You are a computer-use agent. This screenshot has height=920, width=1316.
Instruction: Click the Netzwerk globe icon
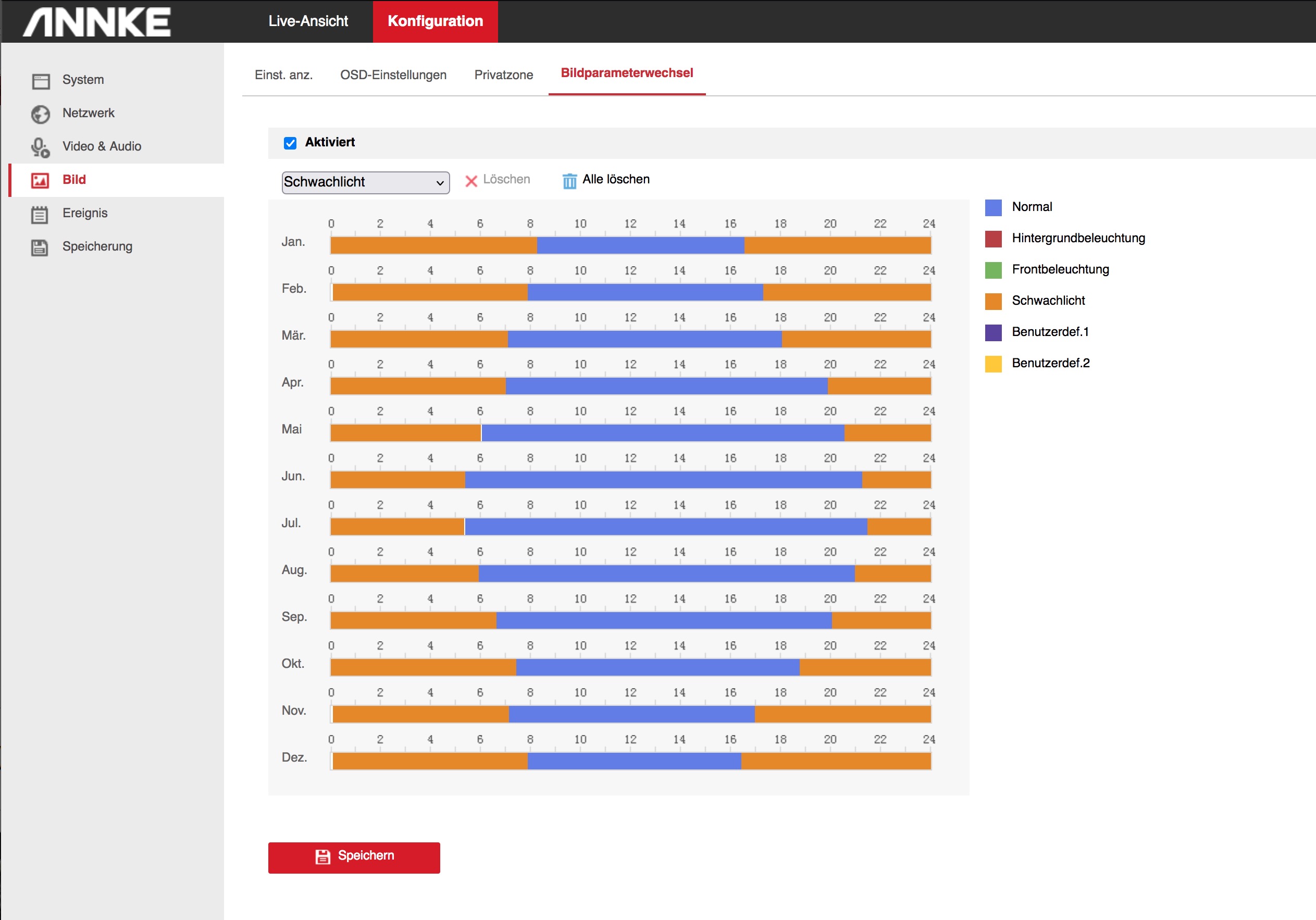pos(41,114)
